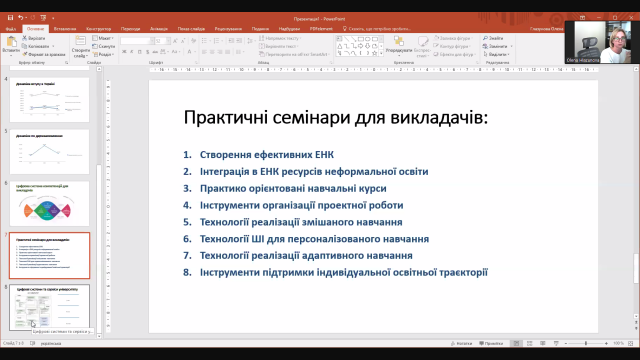Click the 'Tell me' search field
640x360 pixels.
coord(376,29)
